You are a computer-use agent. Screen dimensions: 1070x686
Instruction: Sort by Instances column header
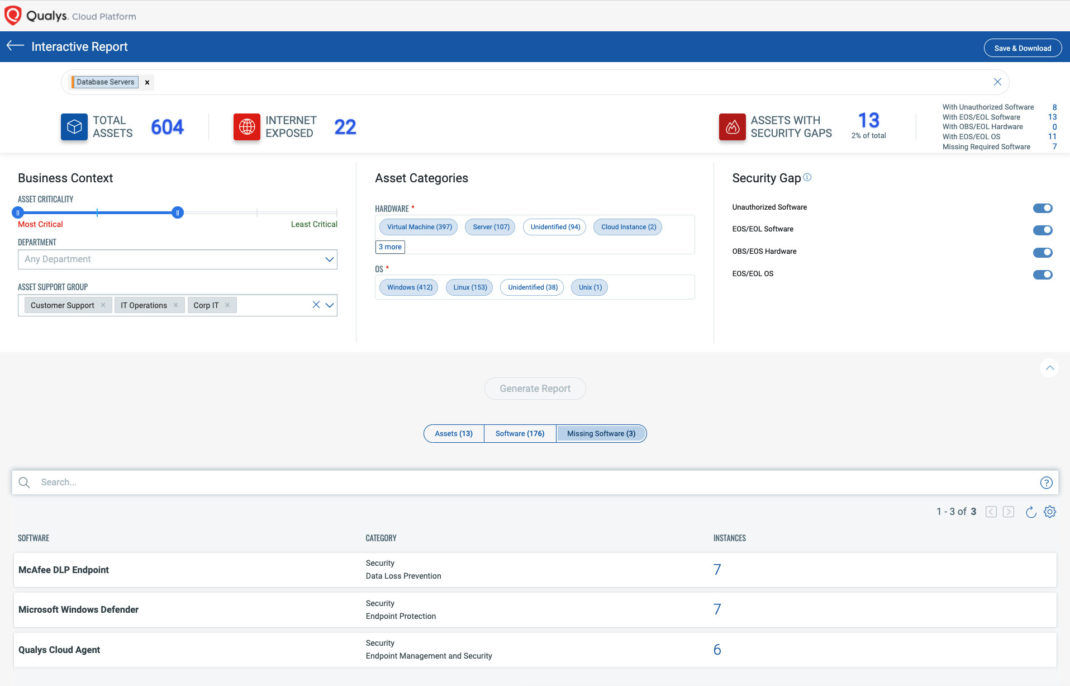click(x=729, y=538)
